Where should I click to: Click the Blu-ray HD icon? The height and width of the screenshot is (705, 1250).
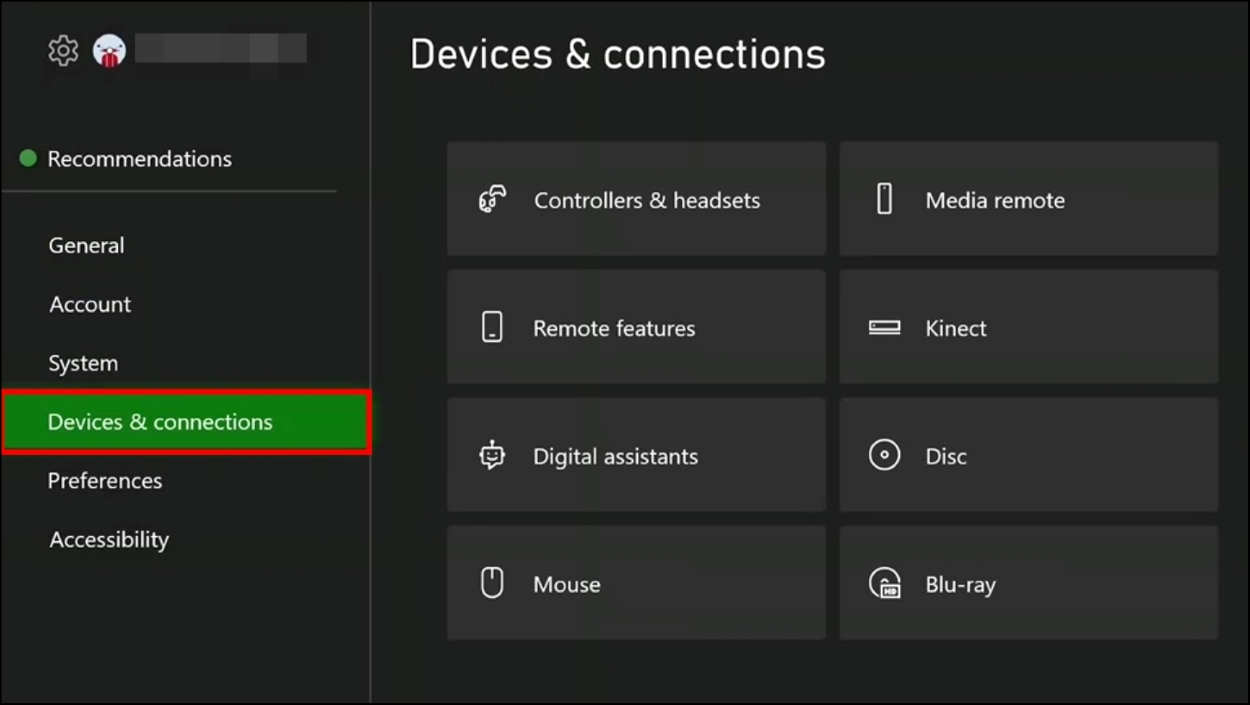click(884, 583)
